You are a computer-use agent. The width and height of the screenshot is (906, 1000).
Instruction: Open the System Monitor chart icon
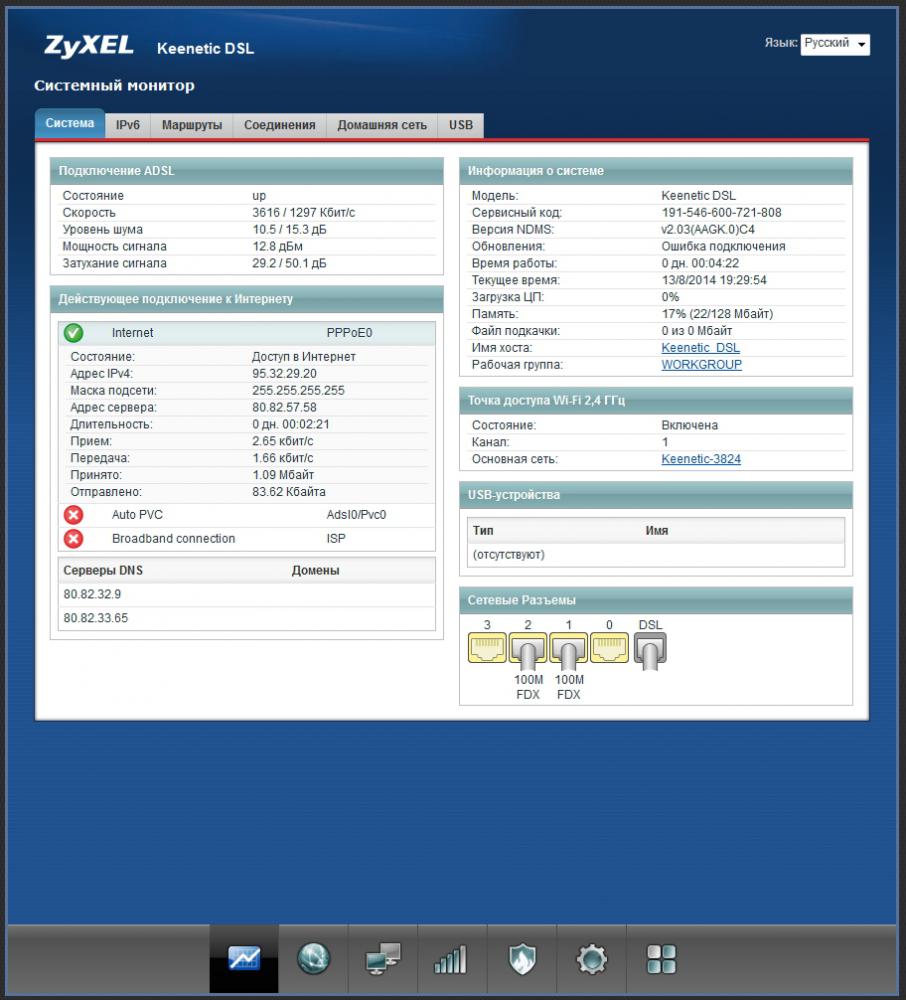[x=244, y=959]
